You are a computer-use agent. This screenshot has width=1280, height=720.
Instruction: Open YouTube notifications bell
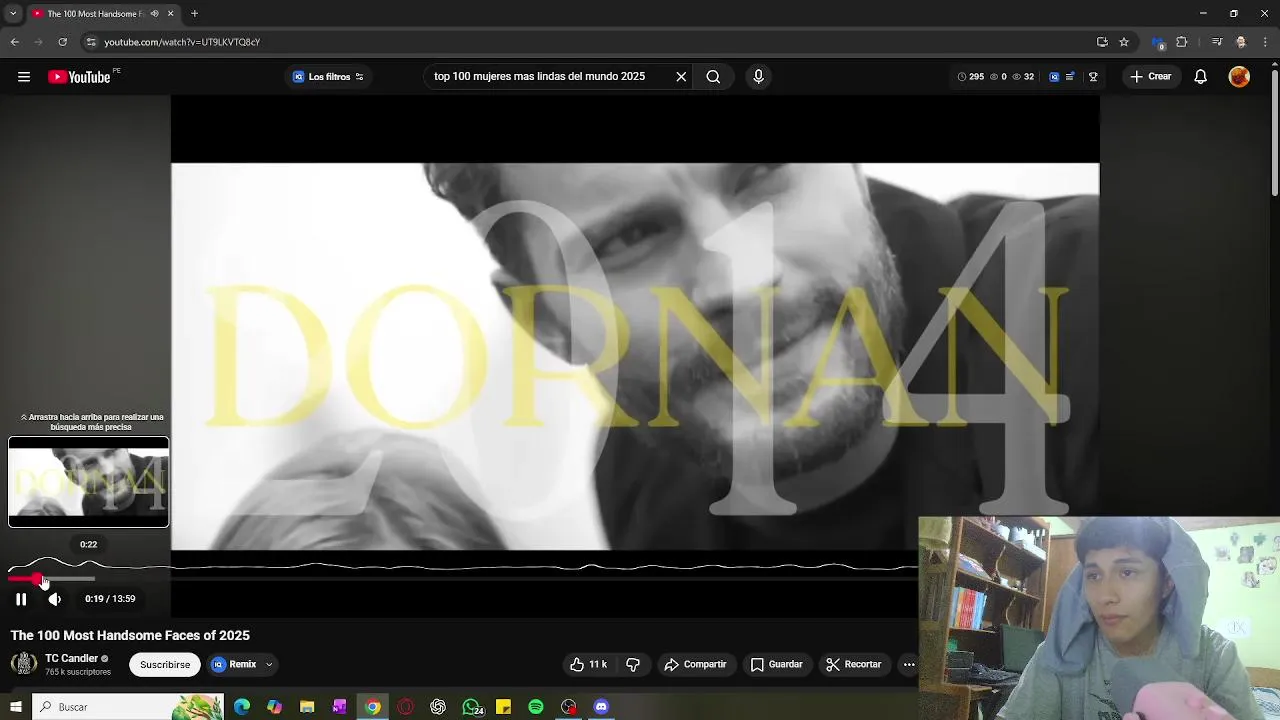1201,77
